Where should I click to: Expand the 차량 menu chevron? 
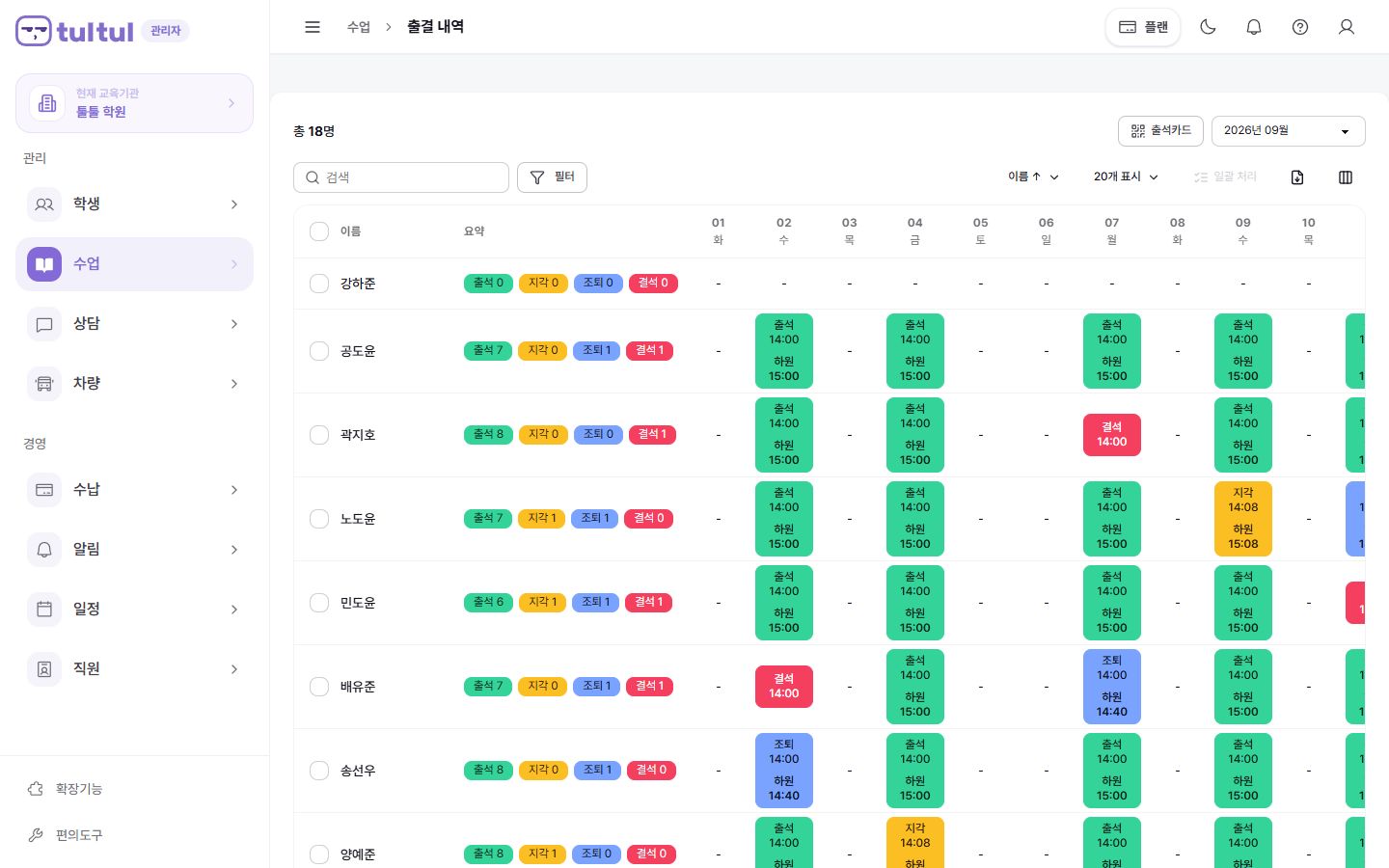pyautogui.click(x=234, y=384)
